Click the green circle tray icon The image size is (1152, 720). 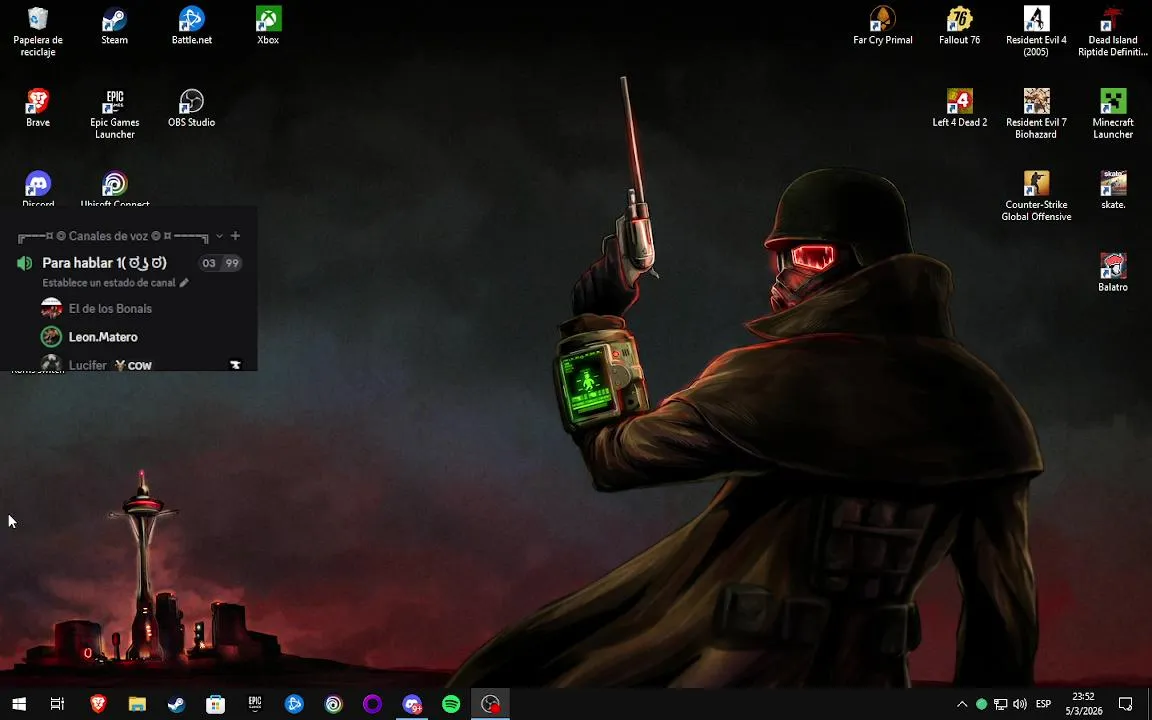(x=981, y=704)
